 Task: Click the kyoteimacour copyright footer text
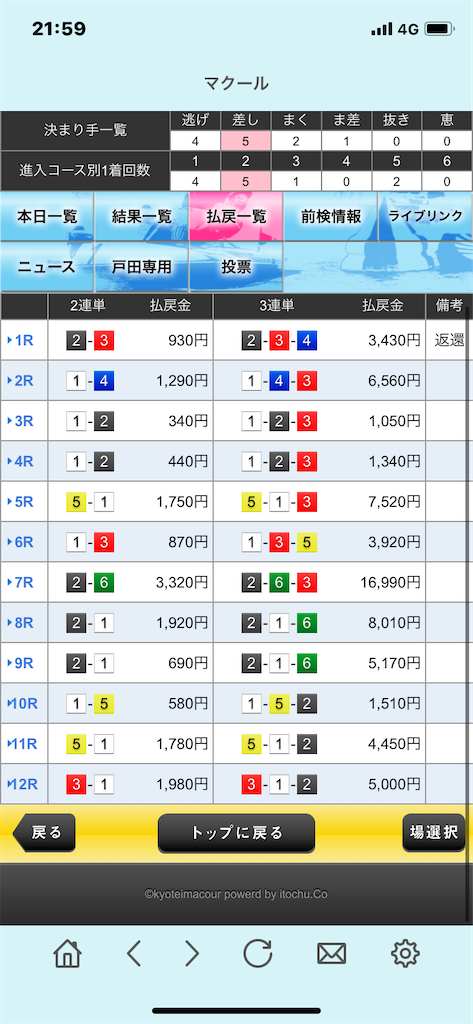(x=236, y=895)
